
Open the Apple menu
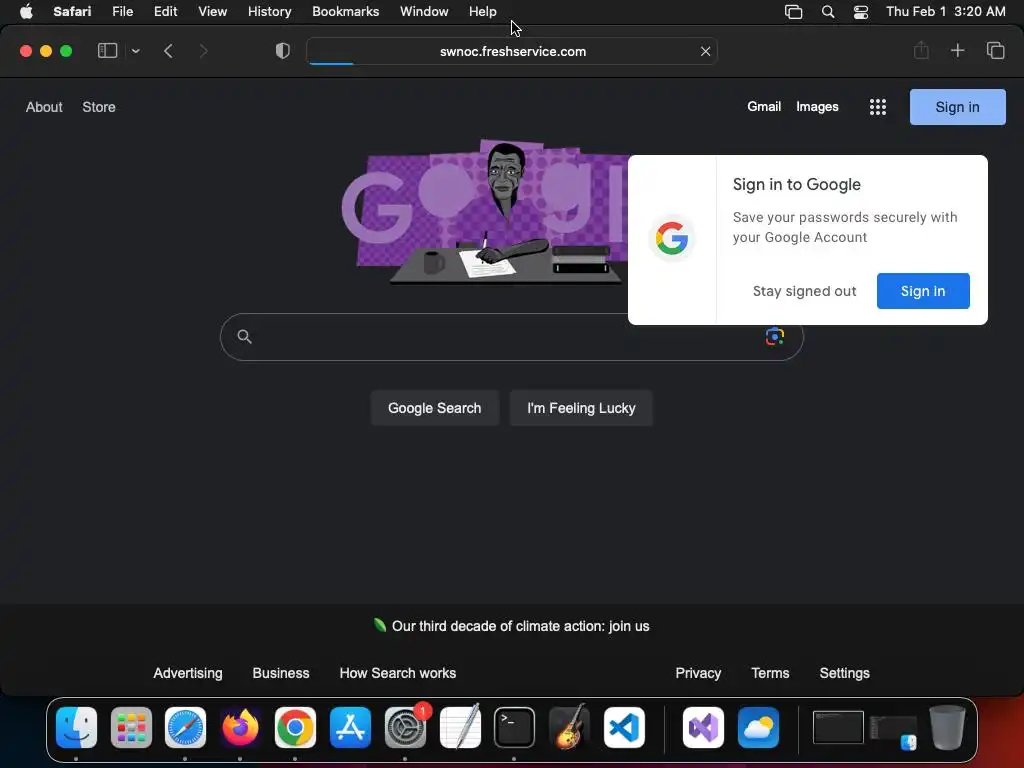[x=26, y=12]
